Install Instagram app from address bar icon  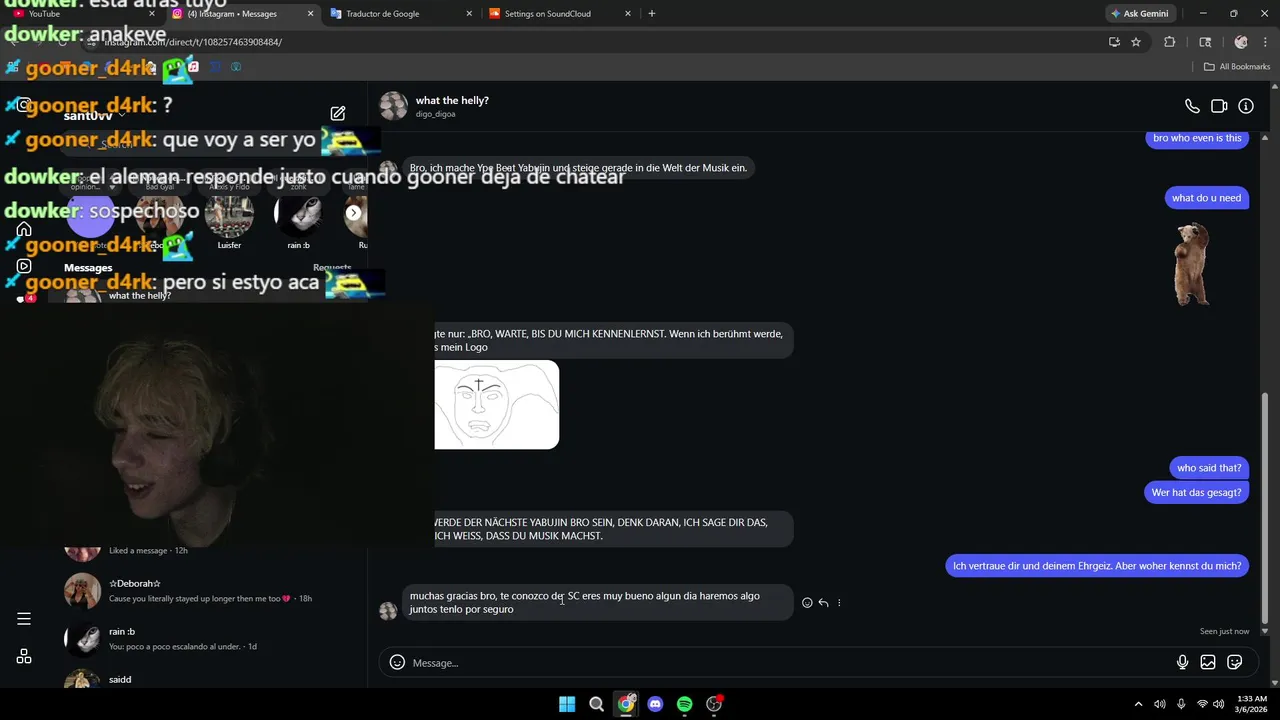click(1114, 42)
